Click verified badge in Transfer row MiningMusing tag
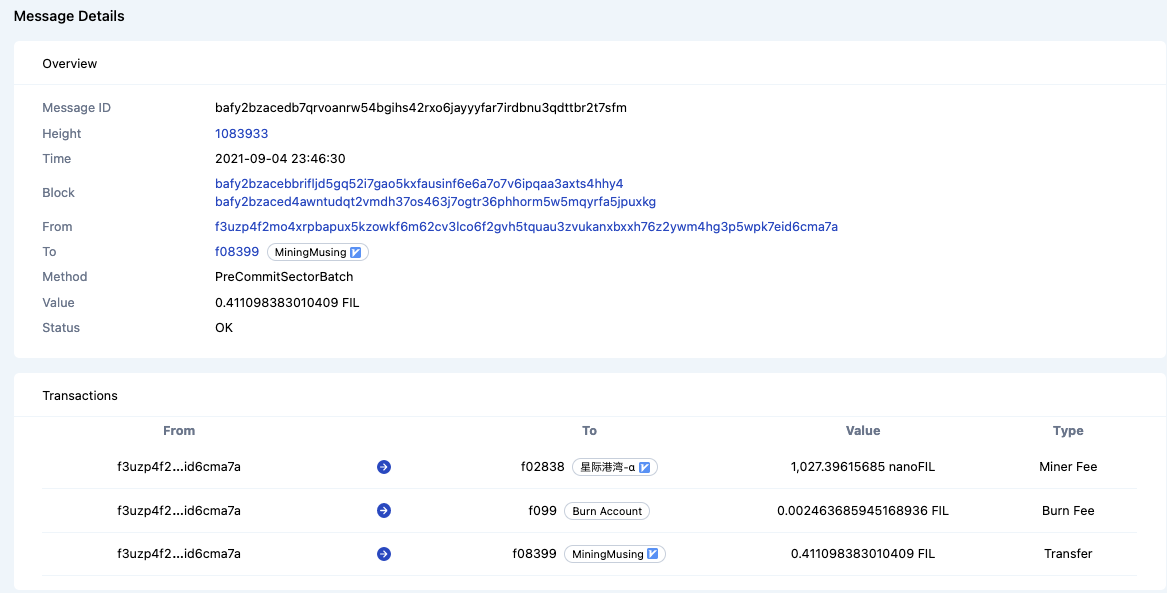 point(653,554)
